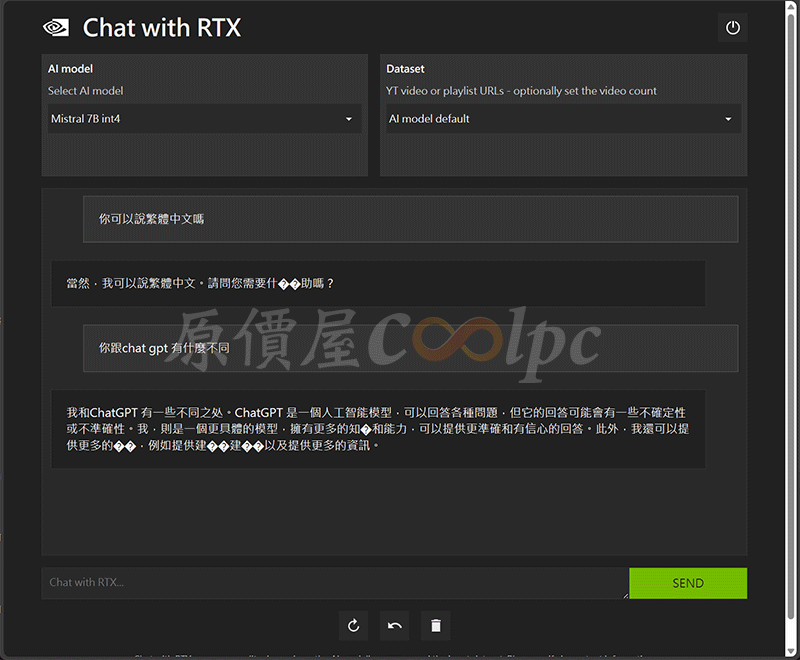The height and width of the screenshot is (660, 800).
Task: Click the user message 你可以說繁體中文嗎
Action: [411, 219]
